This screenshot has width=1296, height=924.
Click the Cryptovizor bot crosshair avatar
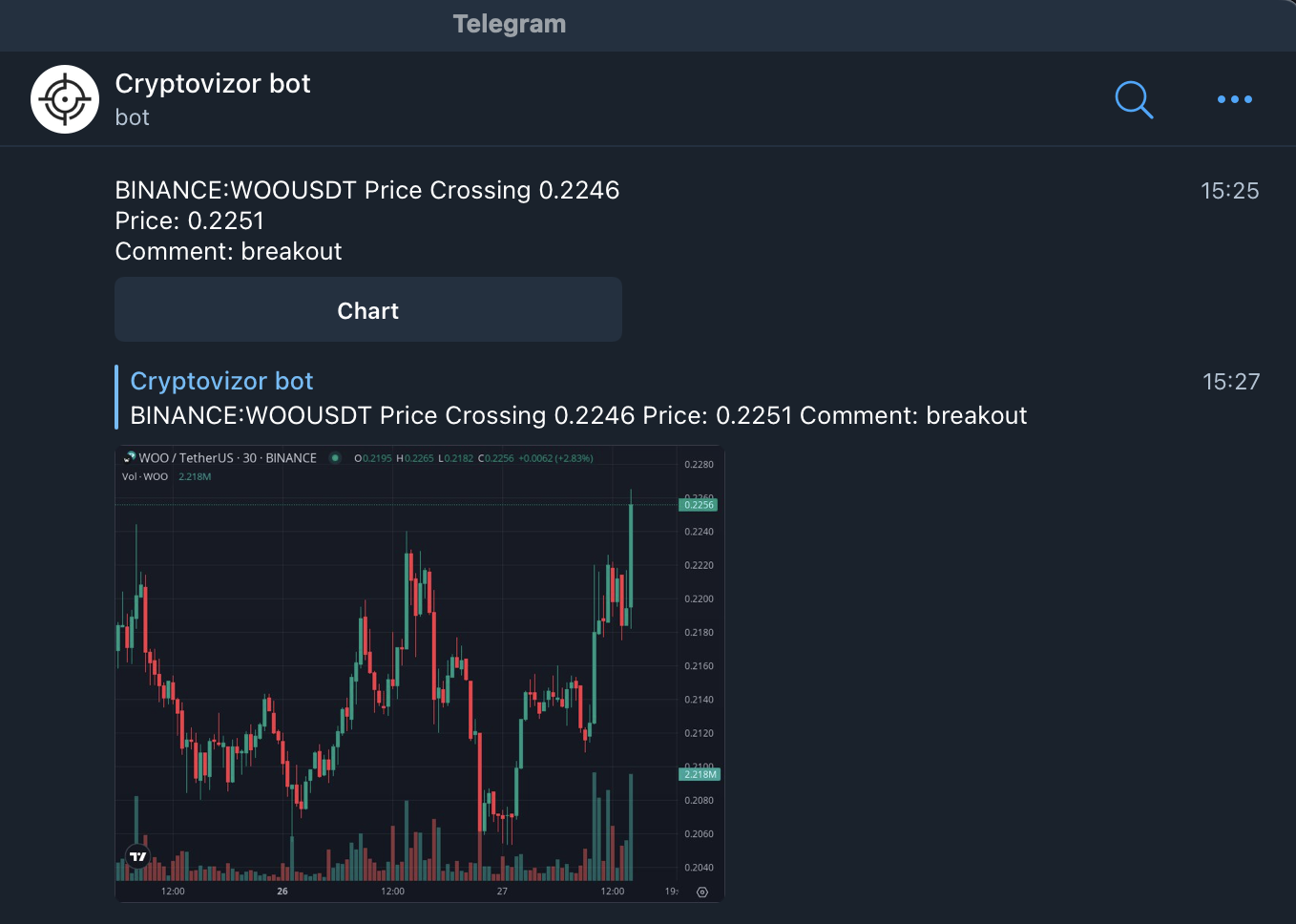pyautogui.click(x=65, y=99)
